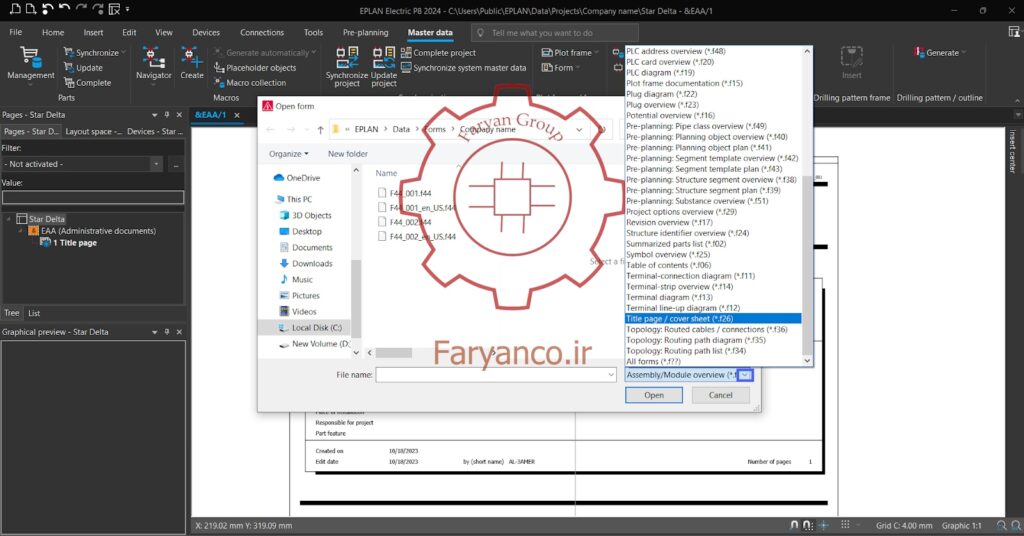This screenshot has height=536, width=1024.
Task: Switch to the Insert ribbon tab
Action: click(x=93, y=32)
